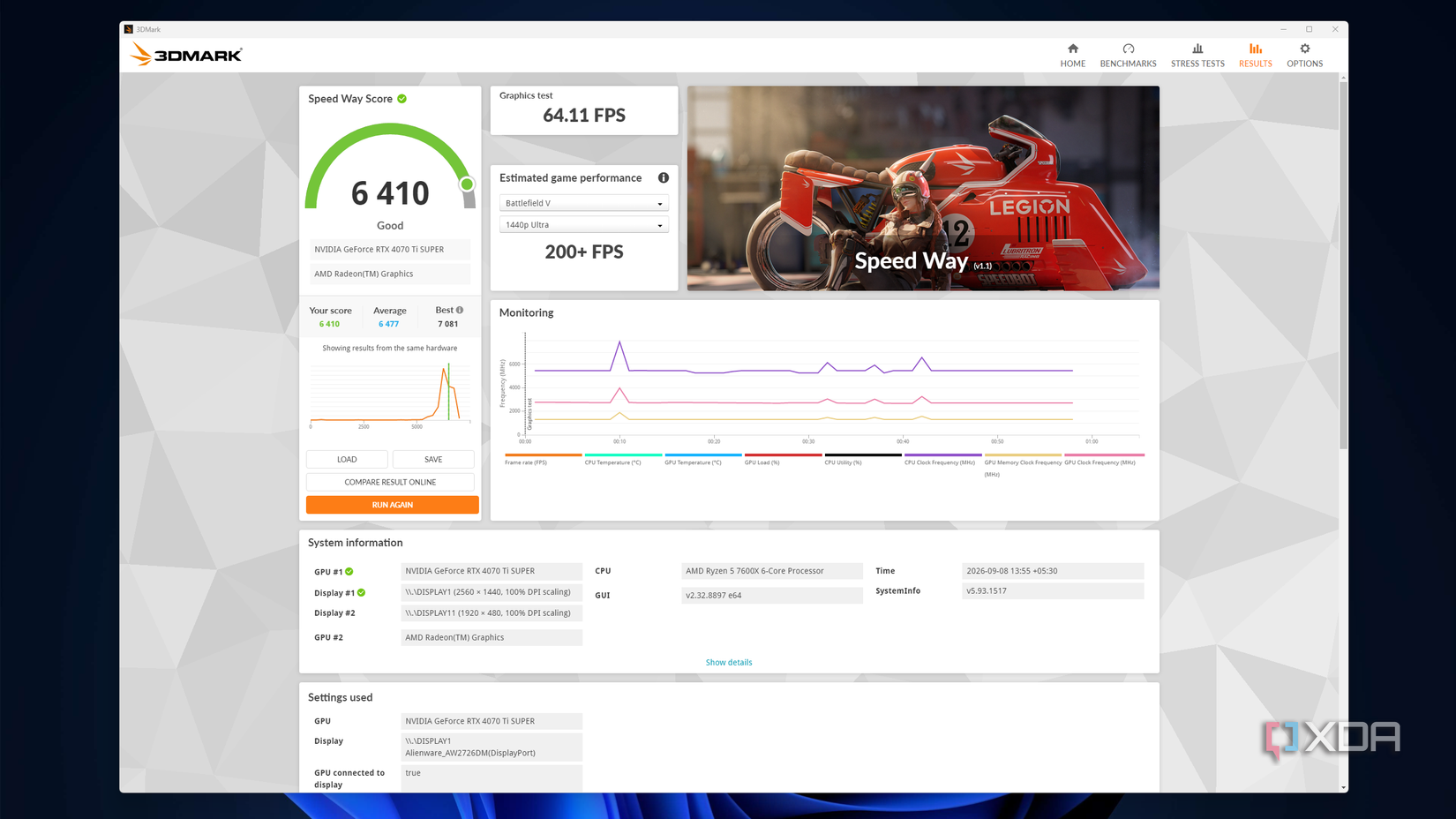Image resolution: width=1456 pixels, height=819 pixels.
Task: Open the 1440p Ultra resolution dropdown
Action: pyautogui.click(x=584, y=225)
